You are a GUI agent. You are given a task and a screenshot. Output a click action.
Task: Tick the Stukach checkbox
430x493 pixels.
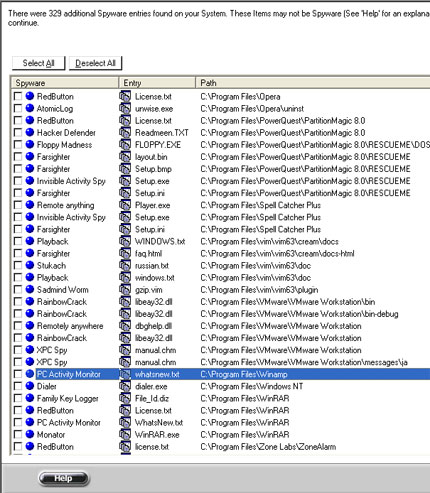[x=18, y=265]
